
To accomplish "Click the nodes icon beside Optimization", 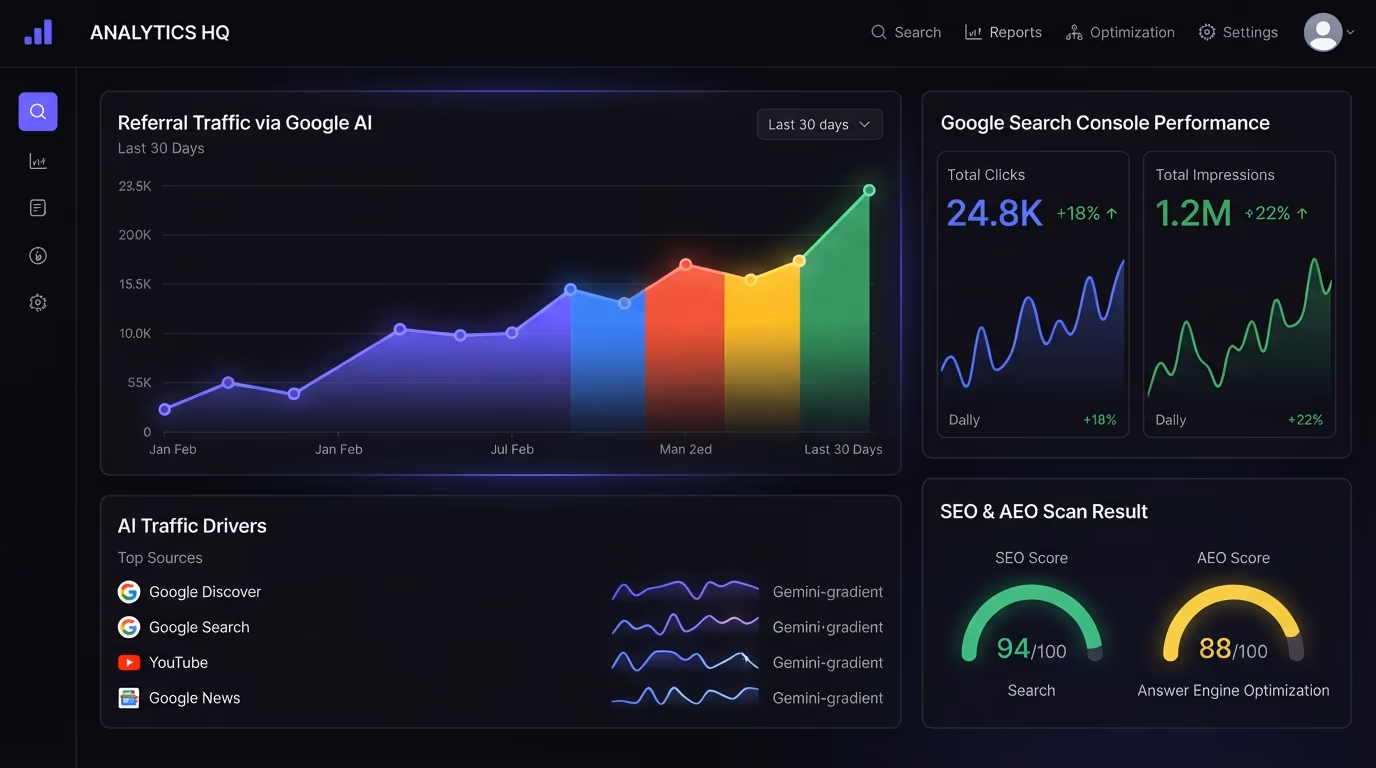I will [1074, 32].
